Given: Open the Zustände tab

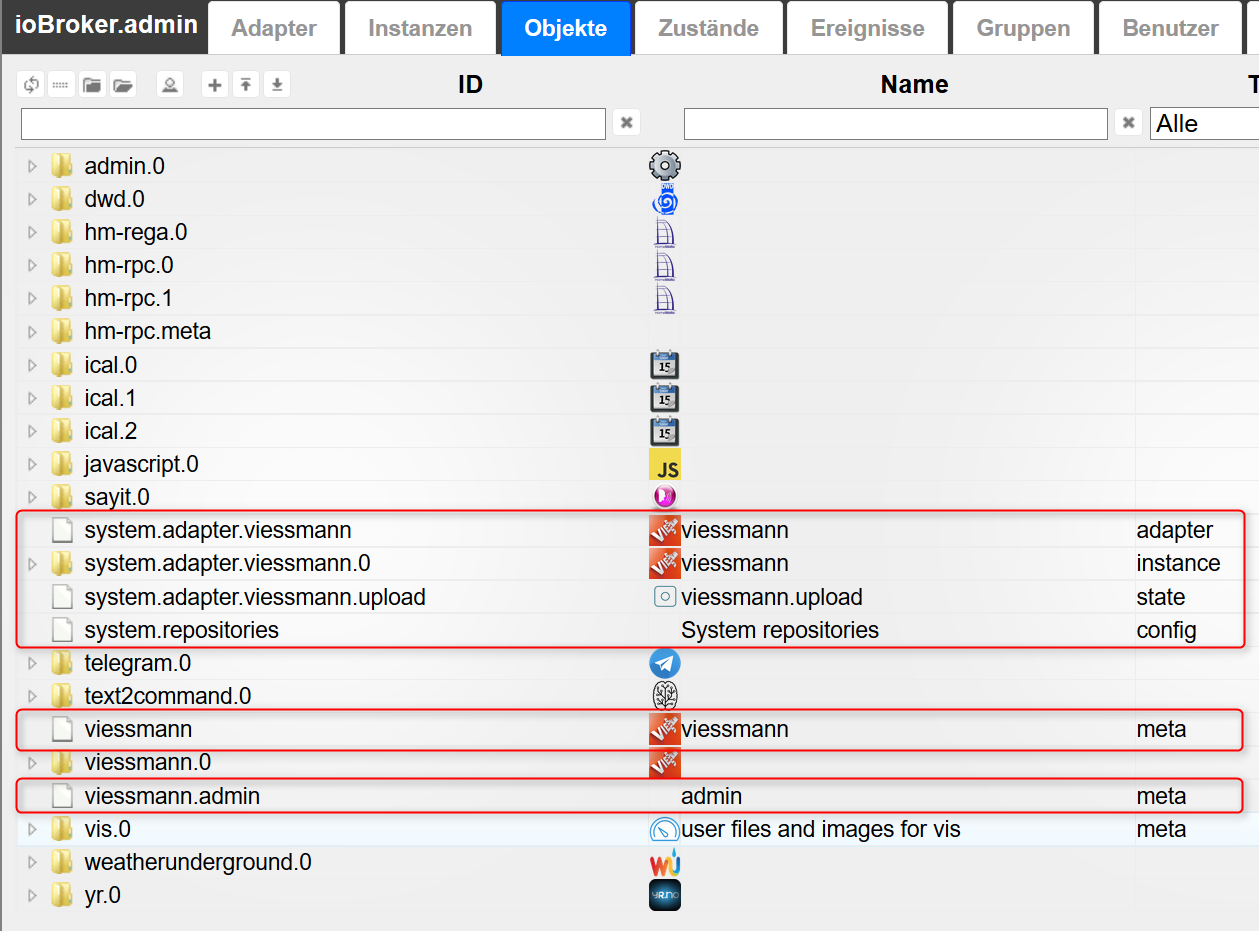Looking at the screenshot, I should coord(708,28).
